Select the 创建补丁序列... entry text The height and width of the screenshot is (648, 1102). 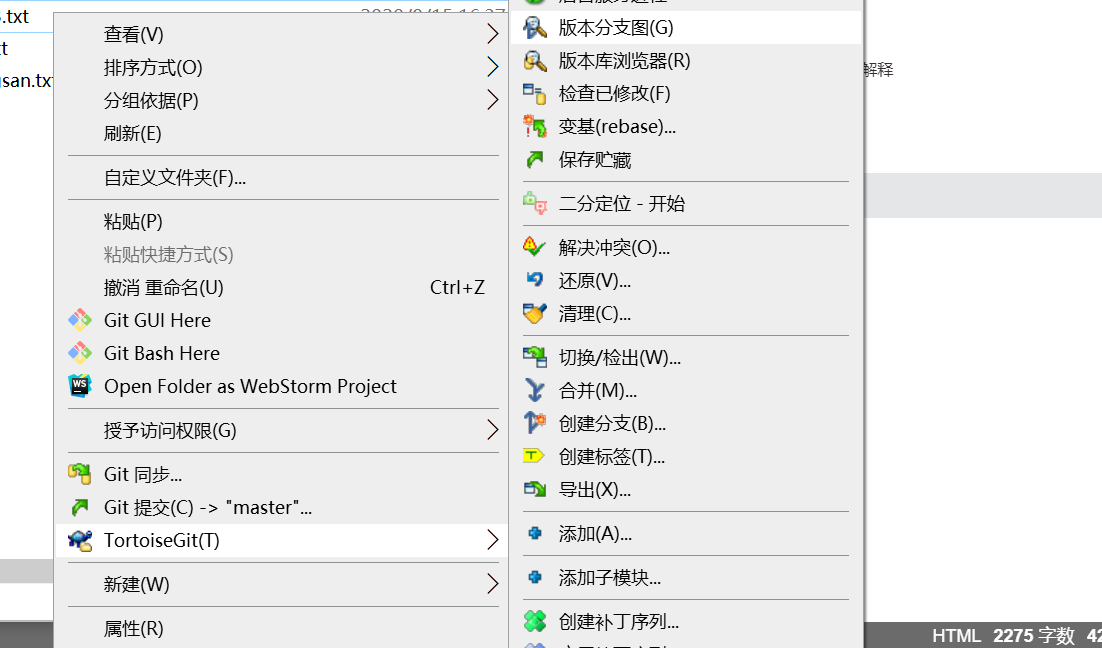click(x=618, y=621)
